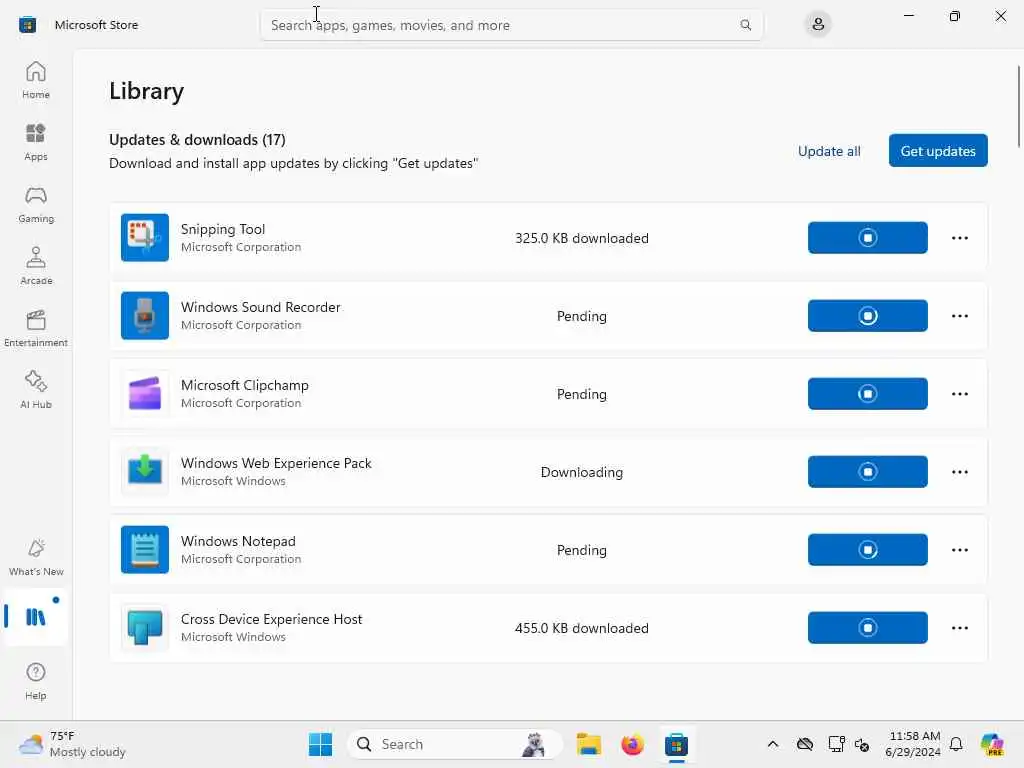This screenshot has height=768, width=1024.
Task: Open the Windows Notepad name
Action: [x=238, y=541]
